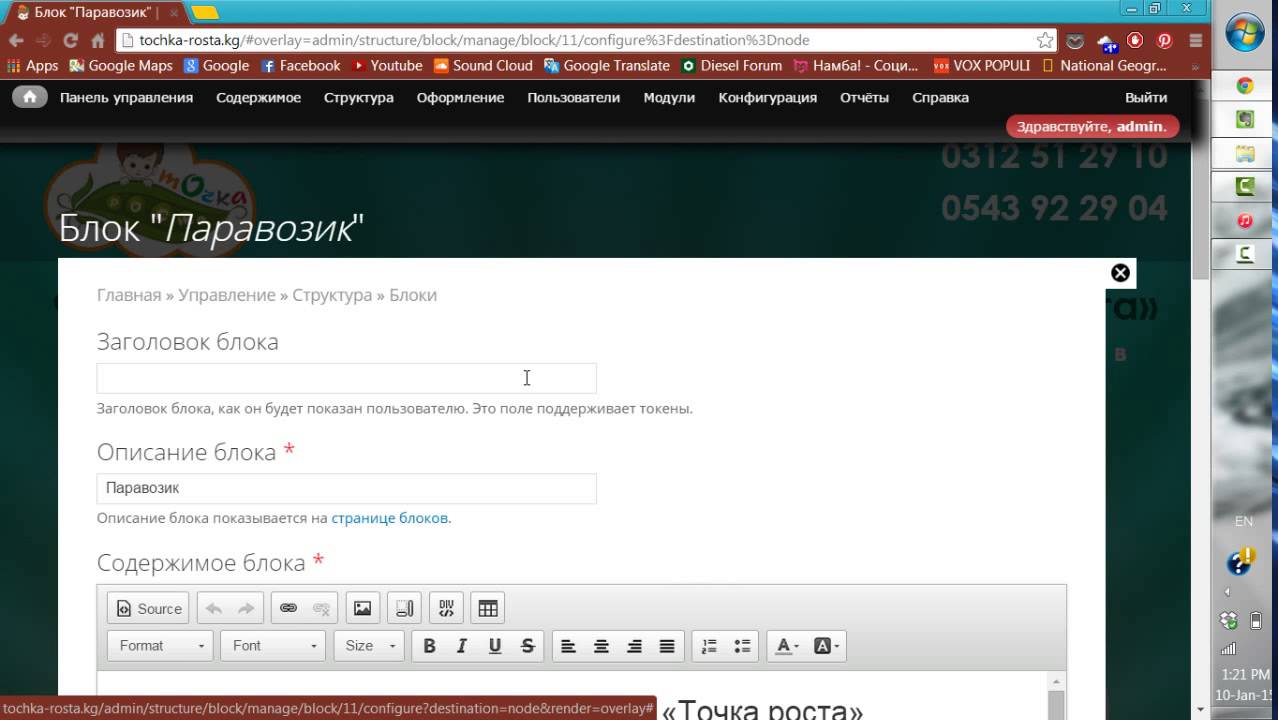The image size is (1278, 720).
Task: Insert numbered list
Action: coord(709,646)
